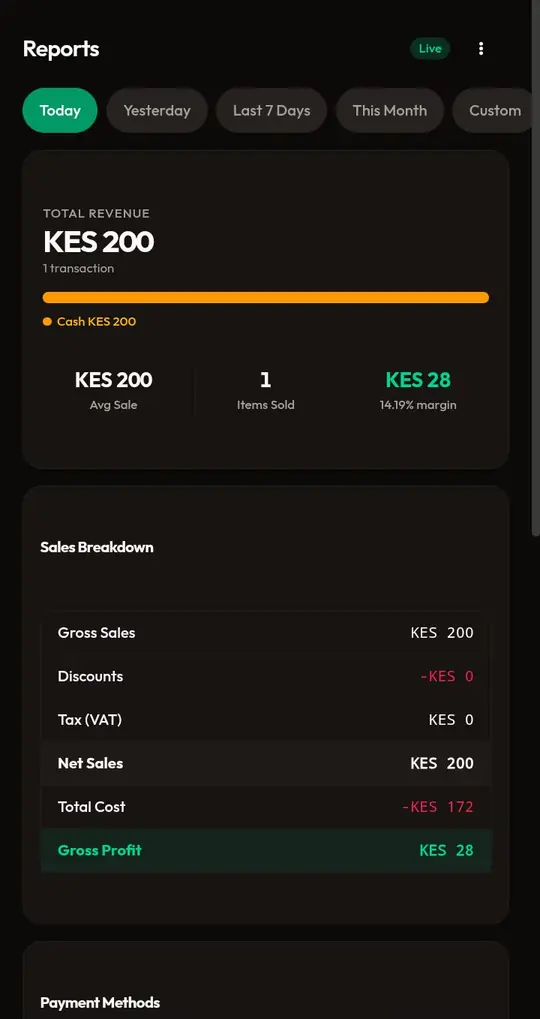Screen dimensions: 540x1019
Task: Select the highlighted Net Sales row
Action: (266, 764)
